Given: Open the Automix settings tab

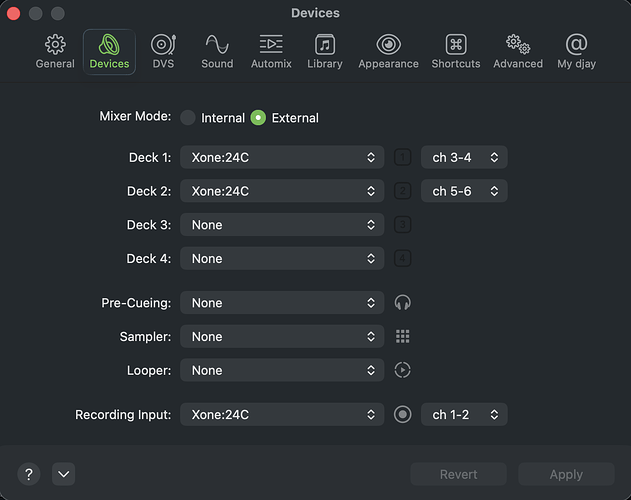Looking at the screenshot, I should pos(271,52).
